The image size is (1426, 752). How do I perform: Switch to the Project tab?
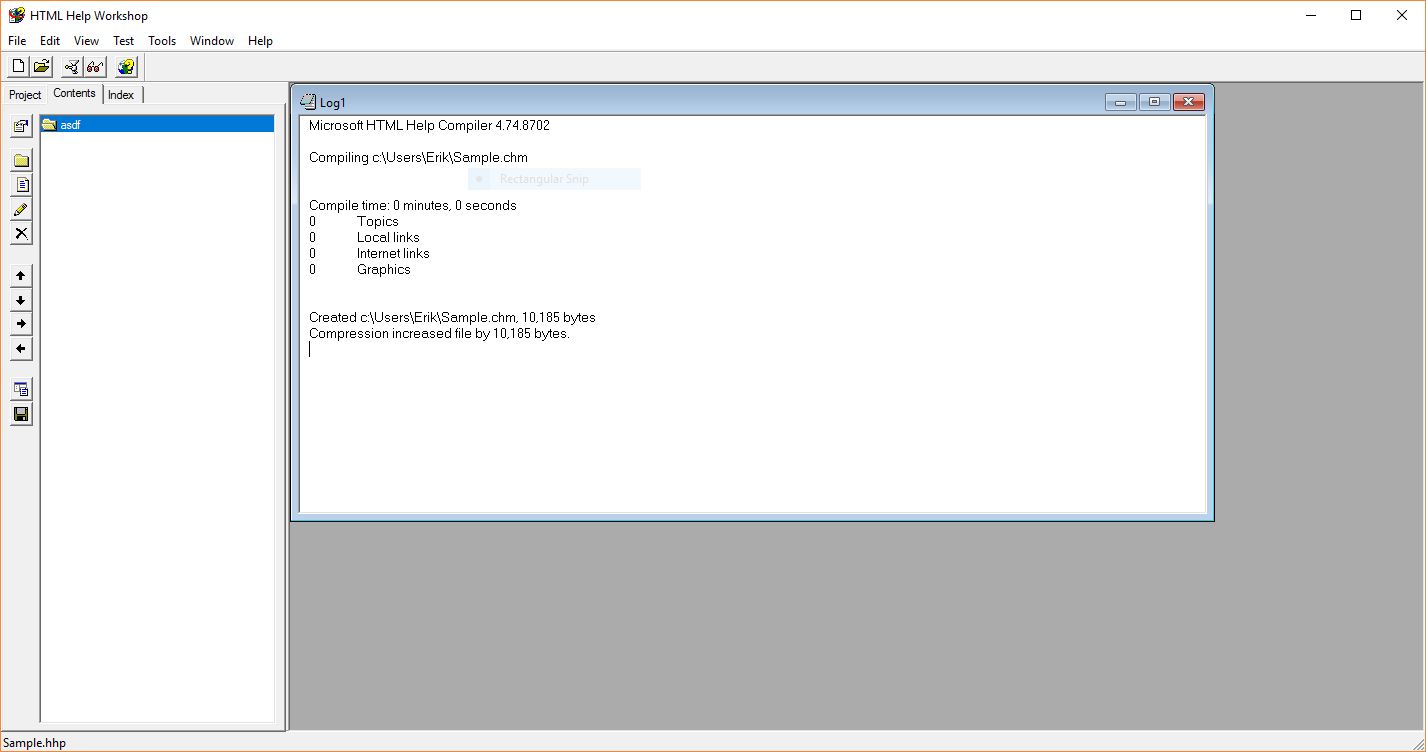(x=24, y=94)
